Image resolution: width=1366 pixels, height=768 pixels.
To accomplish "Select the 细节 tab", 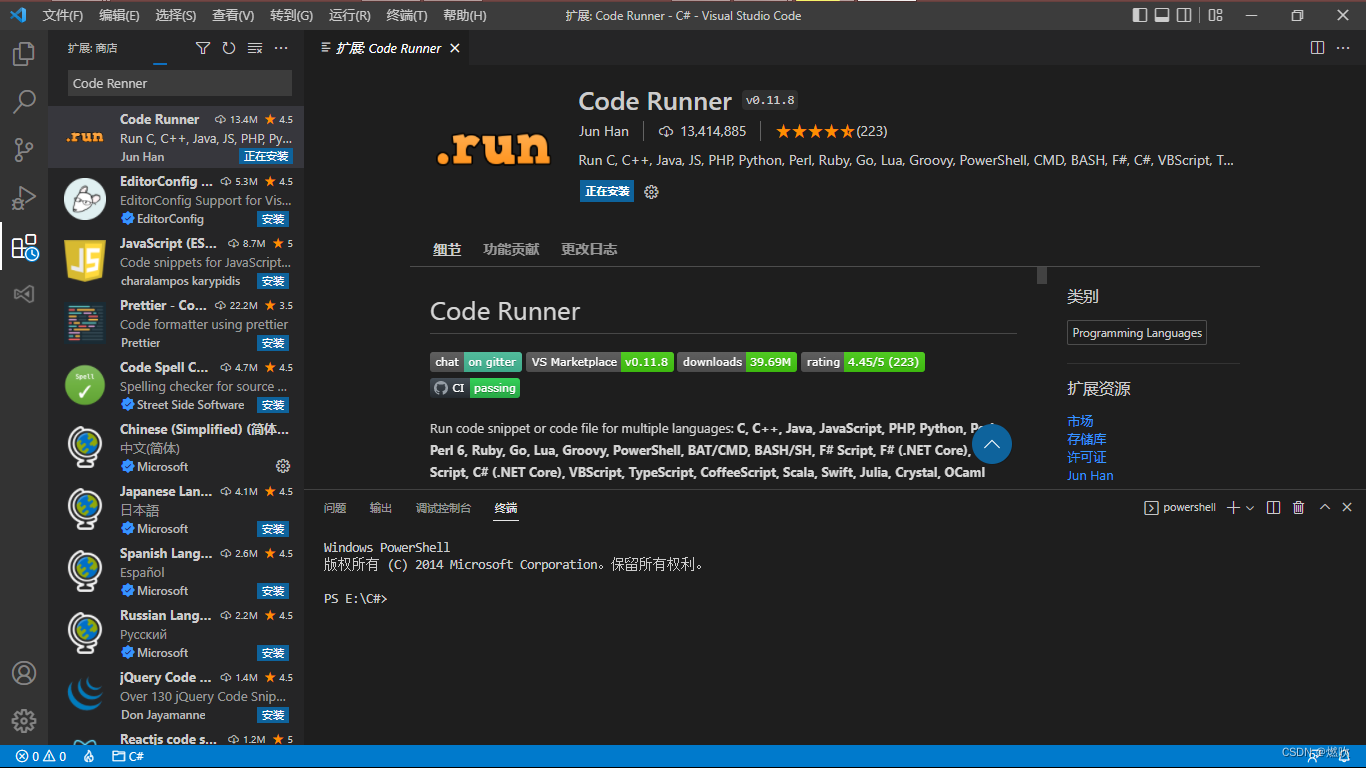I will (x=447, y=249).
